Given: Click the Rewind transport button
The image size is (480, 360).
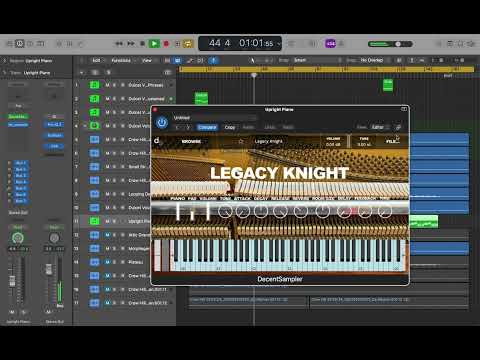Looking at the screenshot, I should 119,44.
